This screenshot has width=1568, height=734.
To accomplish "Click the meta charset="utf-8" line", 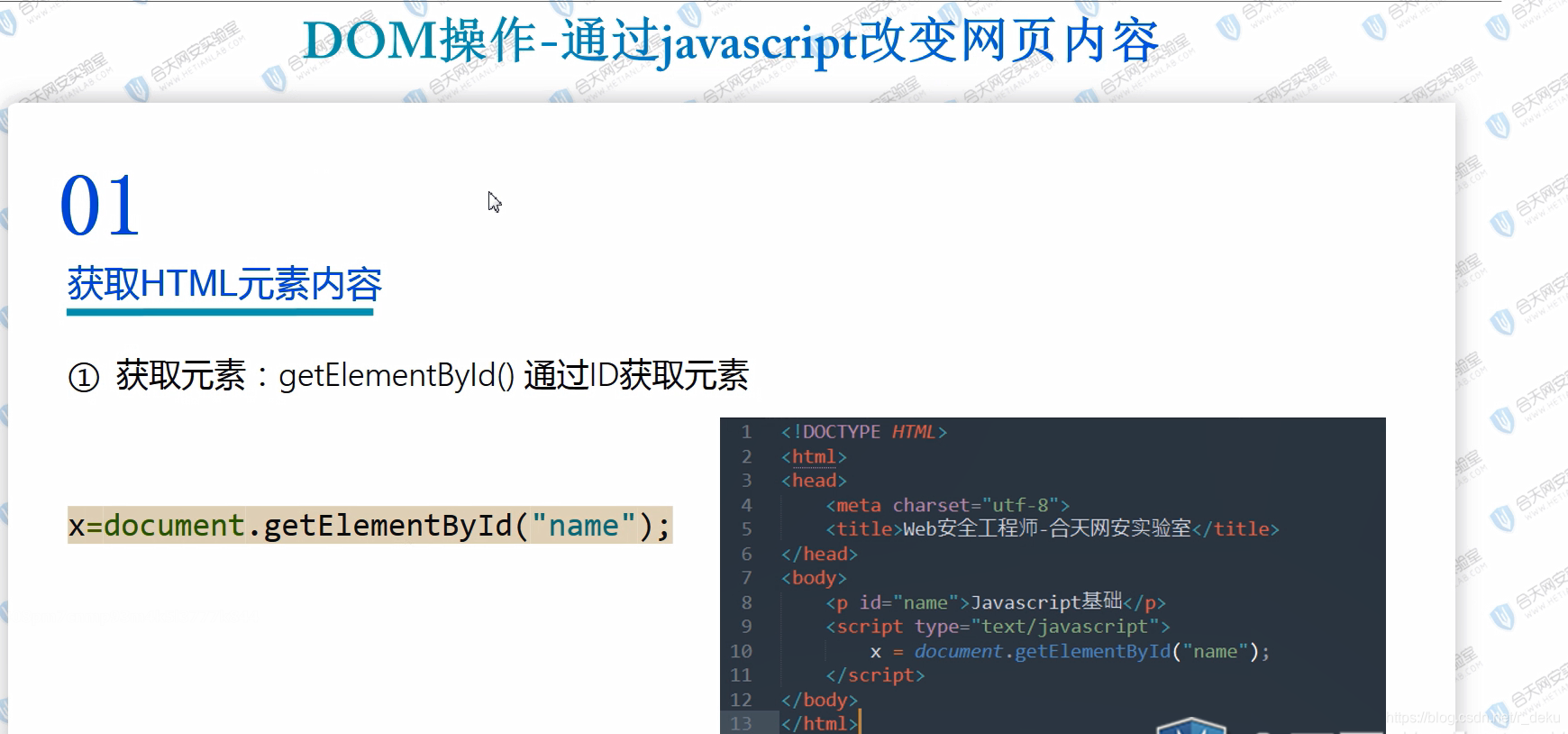I will (x=947, y=505).
